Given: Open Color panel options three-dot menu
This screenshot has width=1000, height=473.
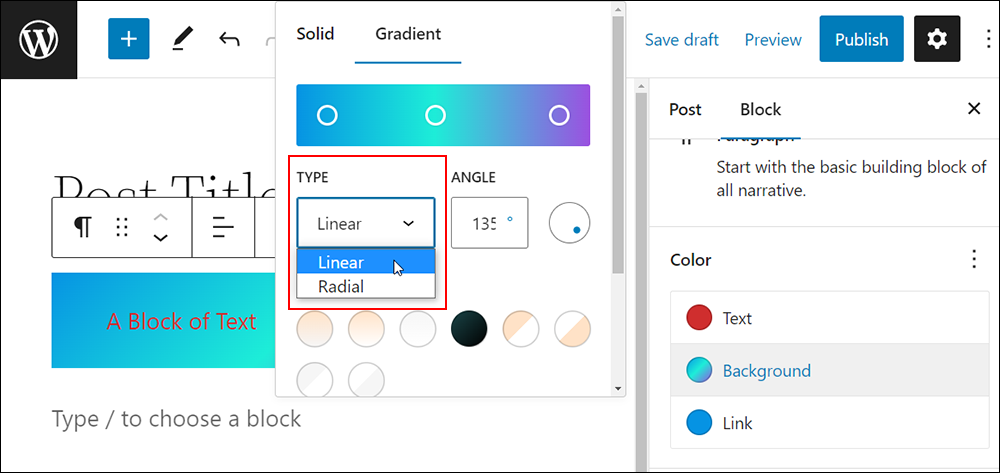Looking at the screenshot, I should [974, 259].
